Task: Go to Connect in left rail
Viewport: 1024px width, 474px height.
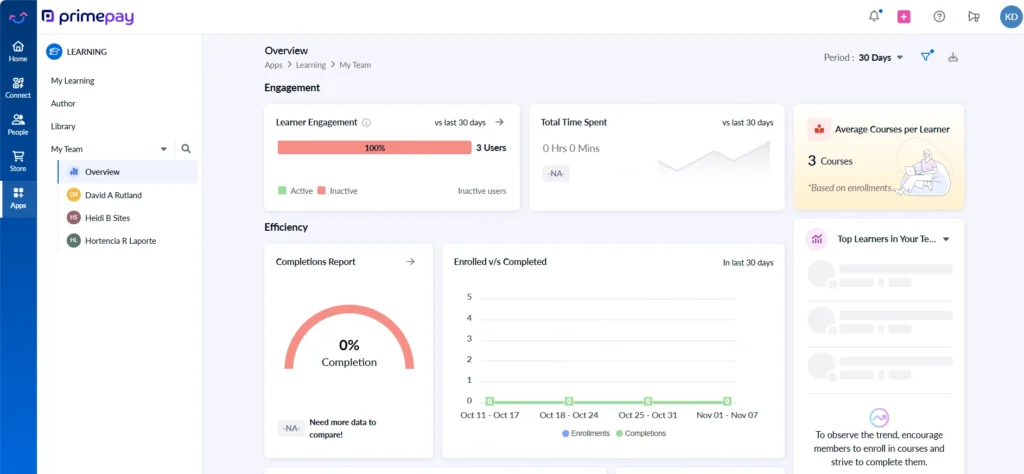Action: [x=18, y=88]
